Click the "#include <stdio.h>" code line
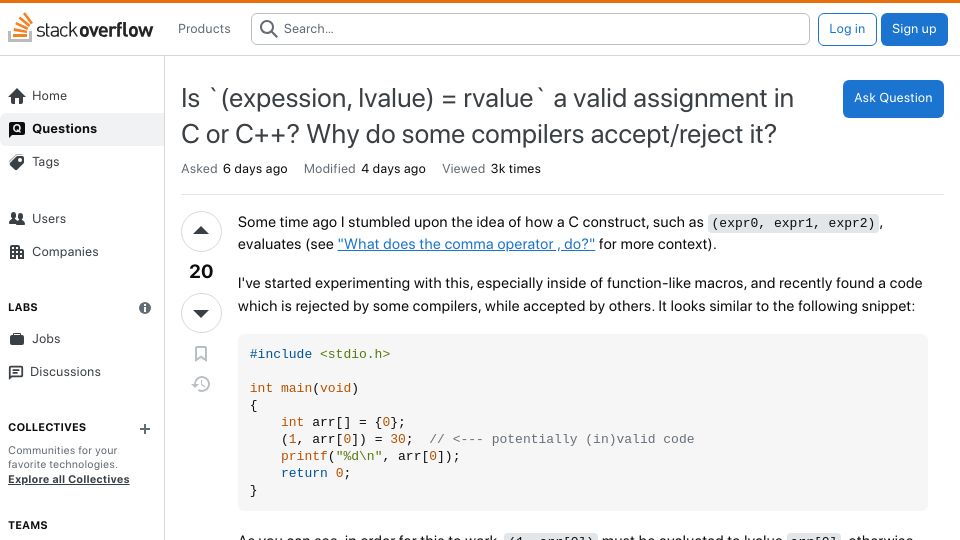The width and height of the screenshot is (960, 540). coord(320,354)
